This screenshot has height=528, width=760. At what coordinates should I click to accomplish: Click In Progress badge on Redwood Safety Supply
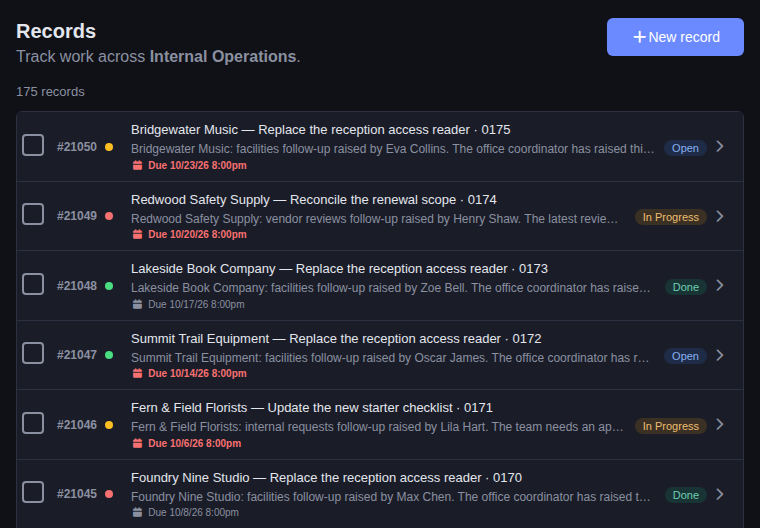[670, 217]
